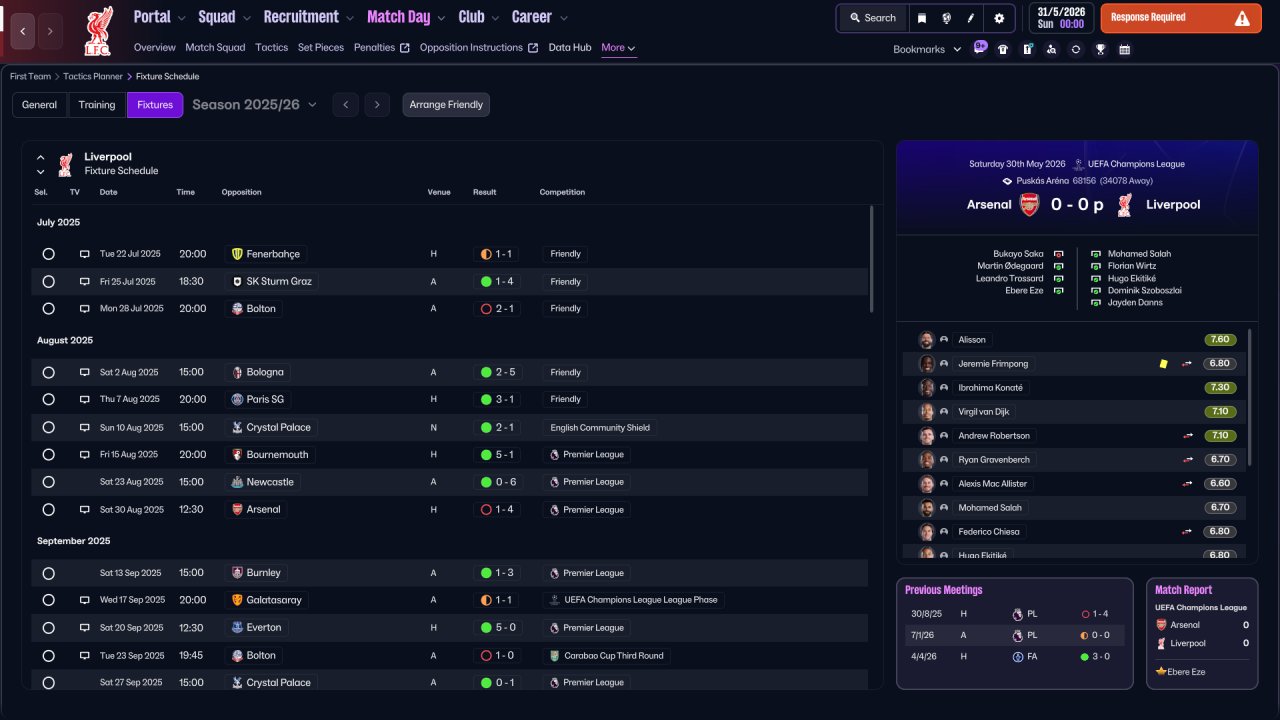Click the pencil edit icon

tap(971, 18)
